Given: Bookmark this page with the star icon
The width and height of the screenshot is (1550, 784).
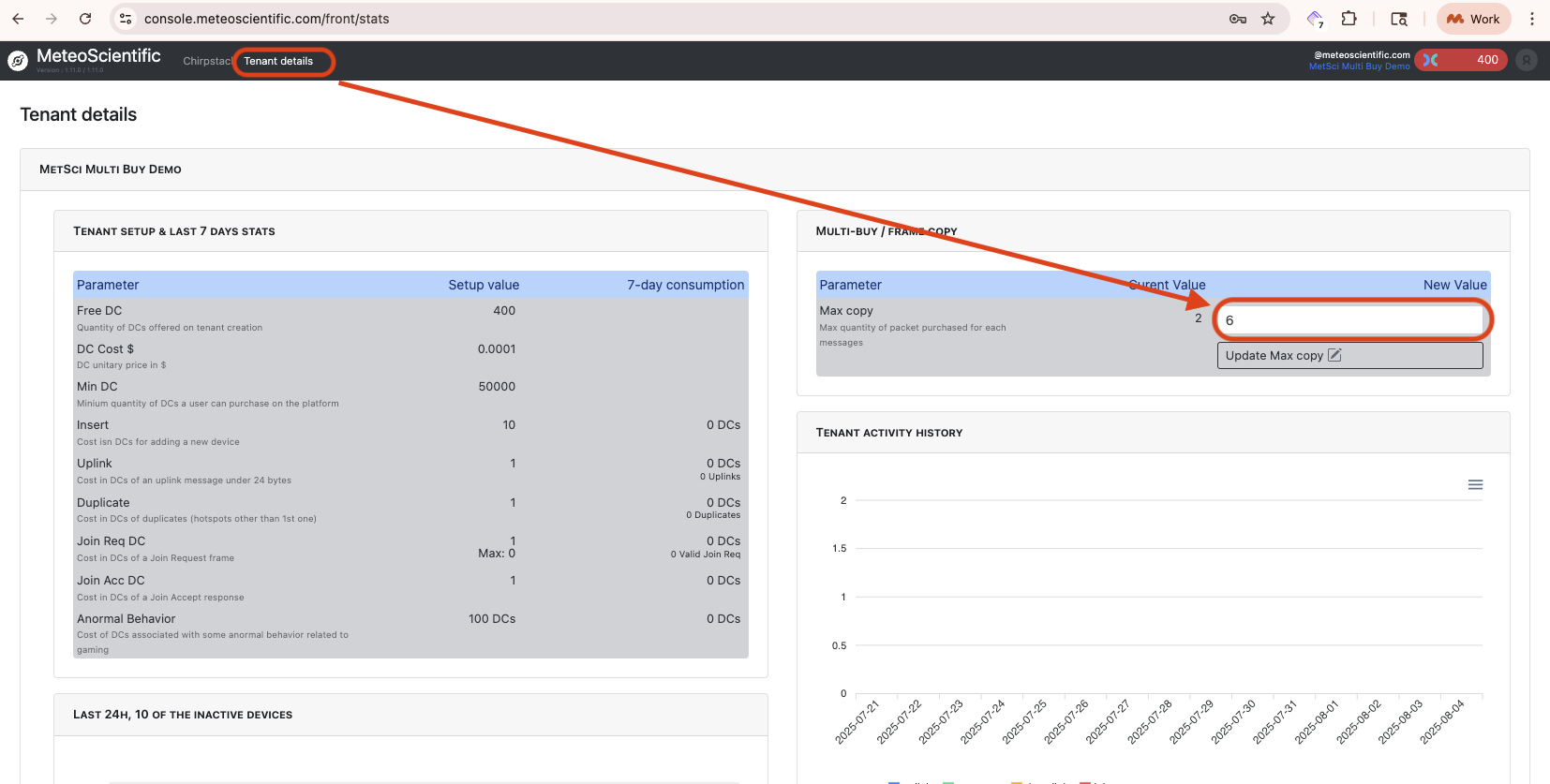Looking at the screenshot, I should [x=1268, y=19].
